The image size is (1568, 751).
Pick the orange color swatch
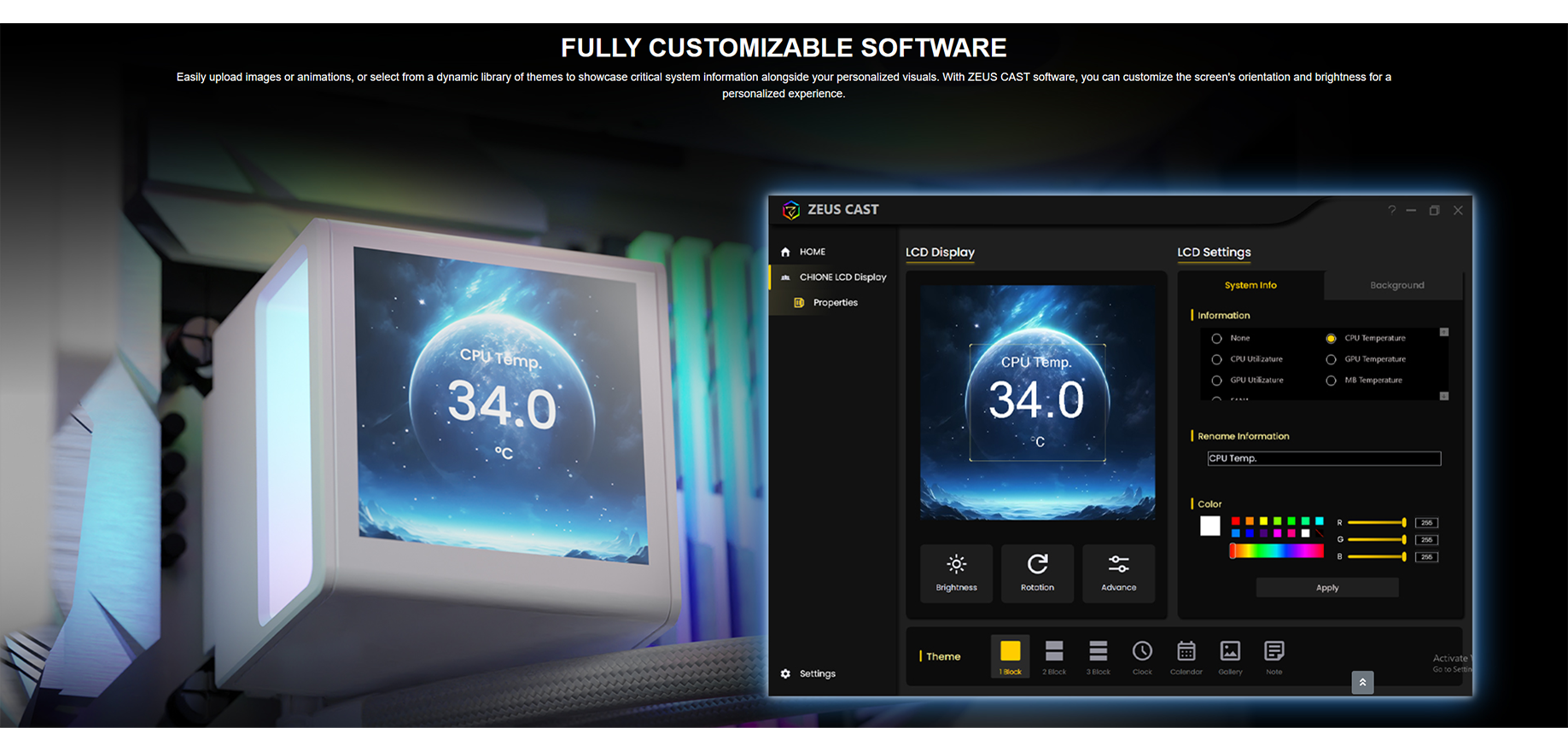tap(1250, 521)
